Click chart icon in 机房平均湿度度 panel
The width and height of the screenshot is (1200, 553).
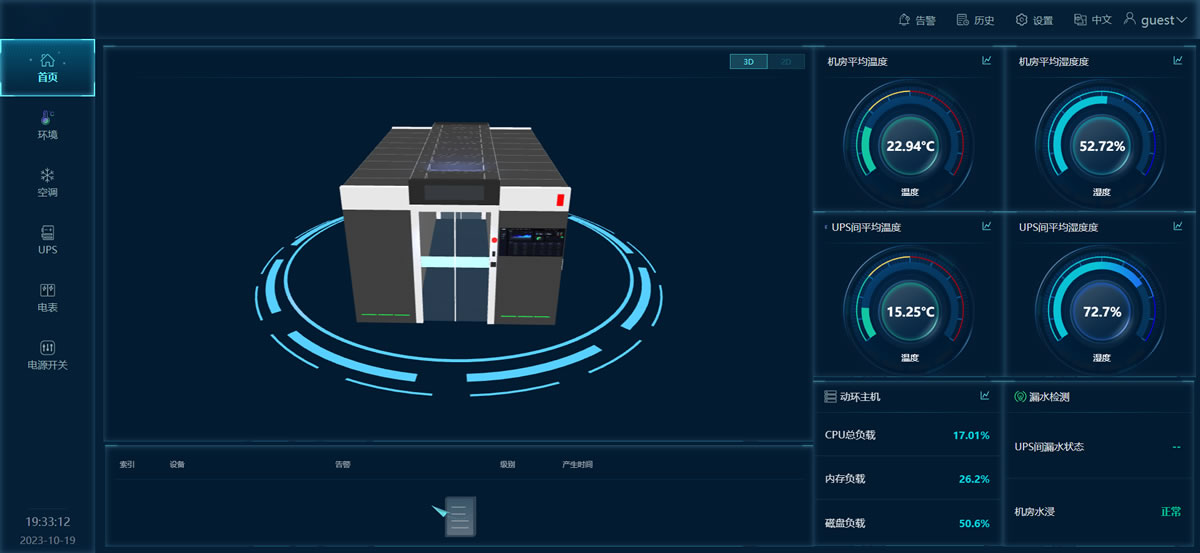click(1177, 61)
